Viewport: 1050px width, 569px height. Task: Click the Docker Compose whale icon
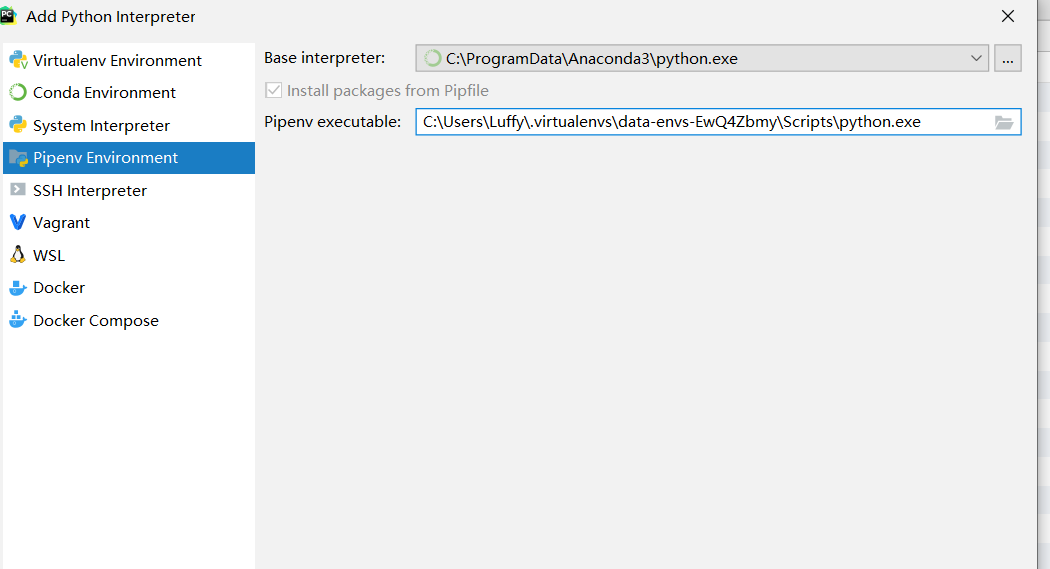(x=18, y=320)
